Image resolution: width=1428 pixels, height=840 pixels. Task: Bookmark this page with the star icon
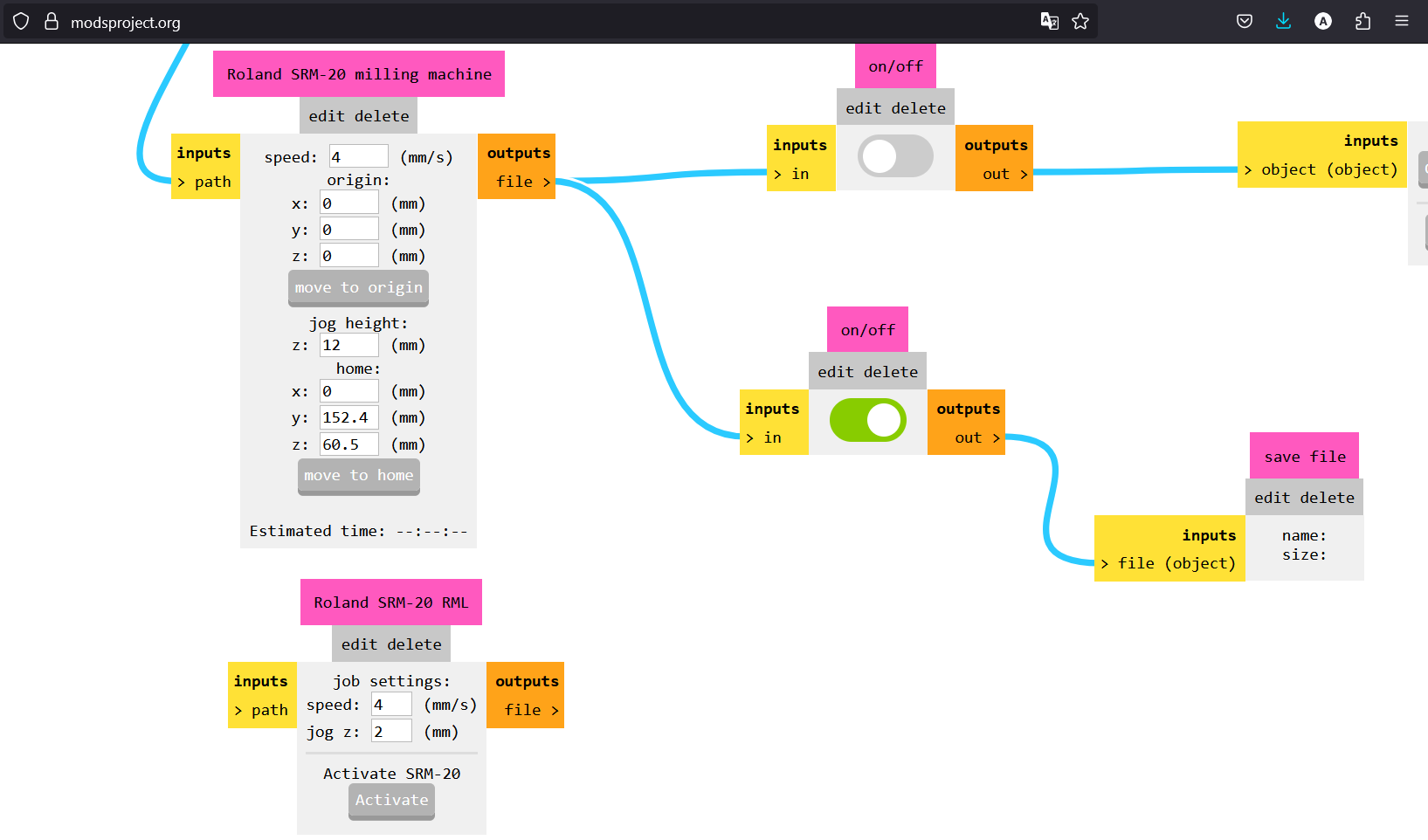pos(1080,21)
